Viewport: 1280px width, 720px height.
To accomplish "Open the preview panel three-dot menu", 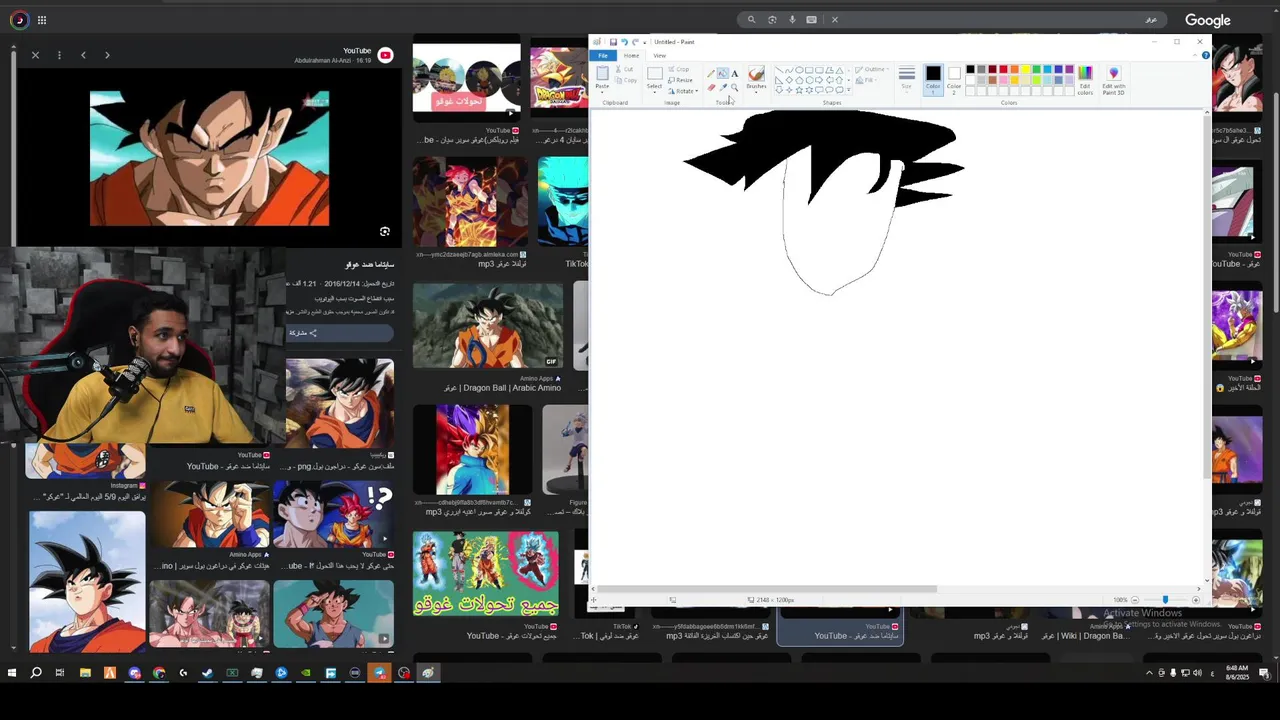I will pos(59,55).
